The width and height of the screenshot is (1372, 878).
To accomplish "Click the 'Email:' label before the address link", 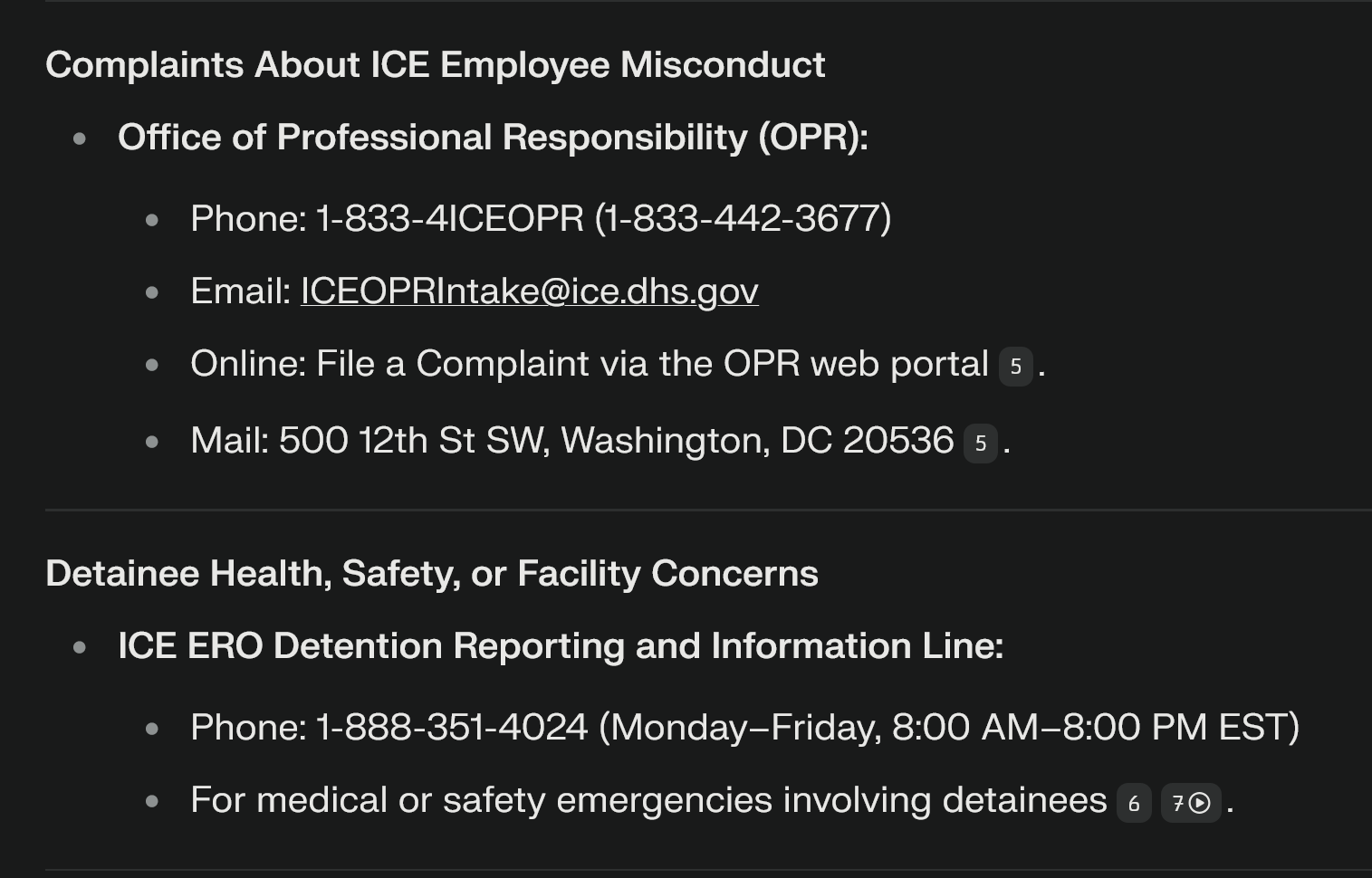I will pyautogui.click(x=241, y=291).
